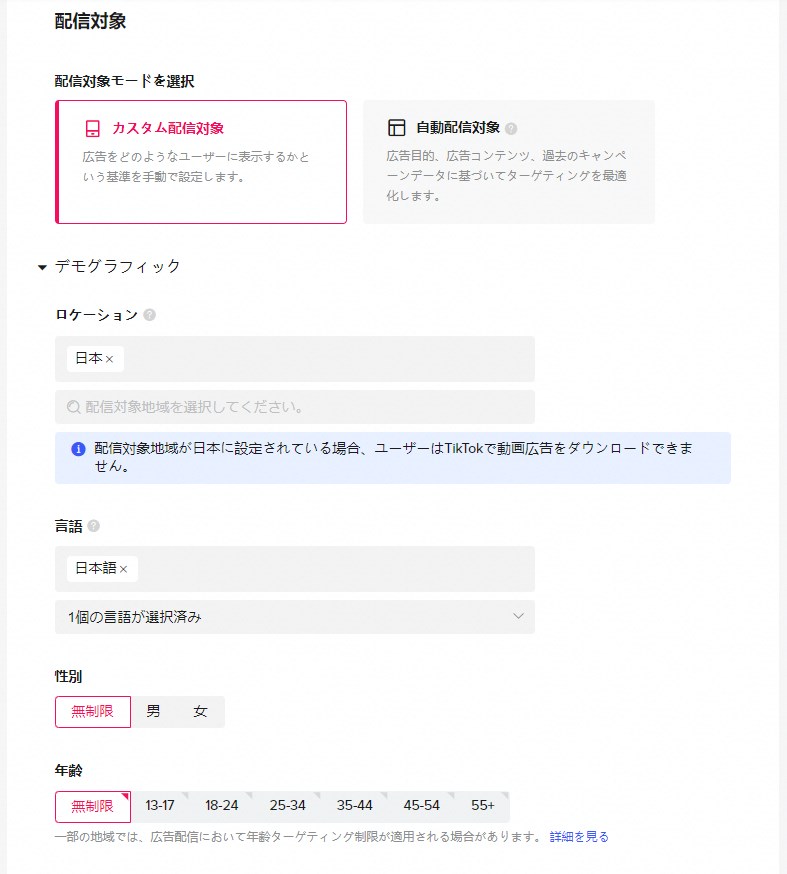Click the blue info icon in notice
Viewport: 787px width, 874px height.
tap(78, 450)
